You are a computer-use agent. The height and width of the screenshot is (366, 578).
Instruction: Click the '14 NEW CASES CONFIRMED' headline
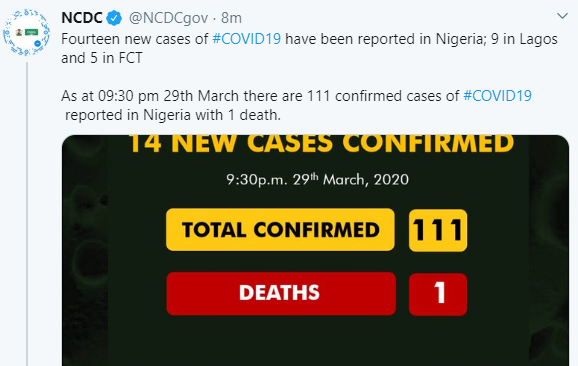tap(321, 144)
